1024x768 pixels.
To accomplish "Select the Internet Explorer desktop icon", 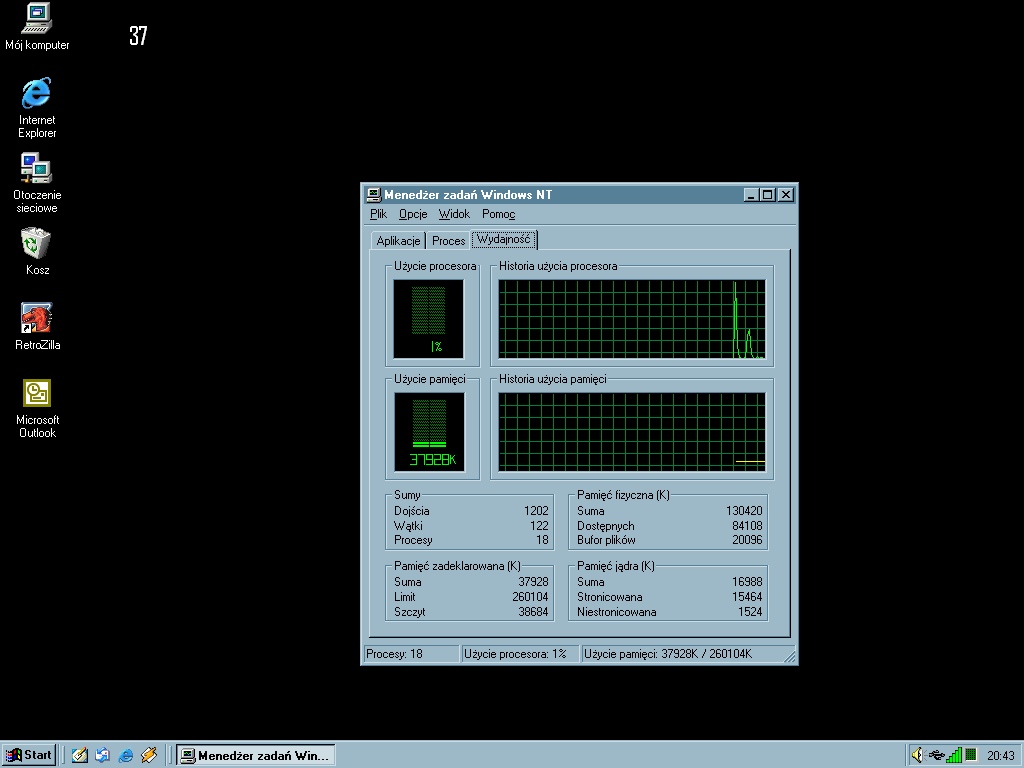I will (37, 108).
